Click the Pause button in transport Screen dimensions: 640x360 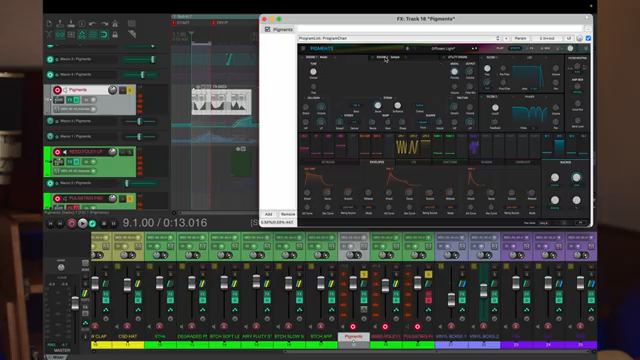click(113, 223)
